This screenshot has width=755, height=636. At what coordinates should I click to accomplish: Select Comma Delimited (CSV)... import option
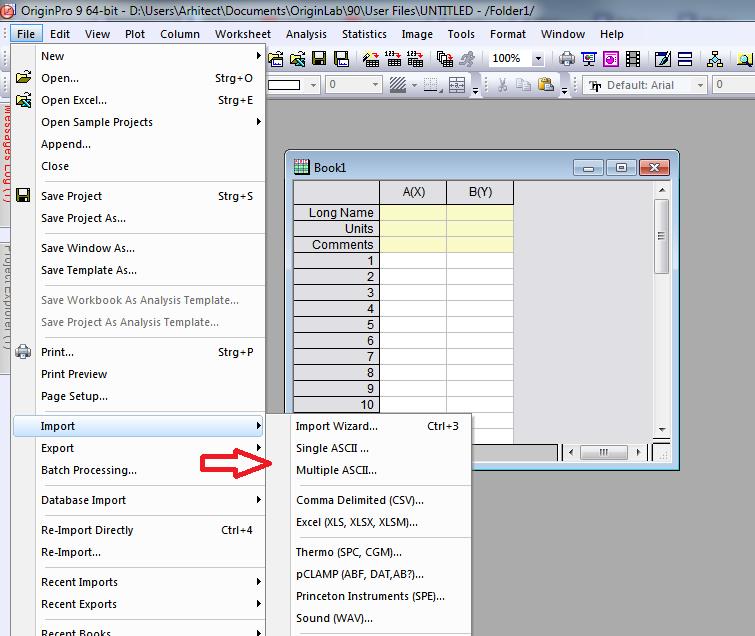point(359,500)
